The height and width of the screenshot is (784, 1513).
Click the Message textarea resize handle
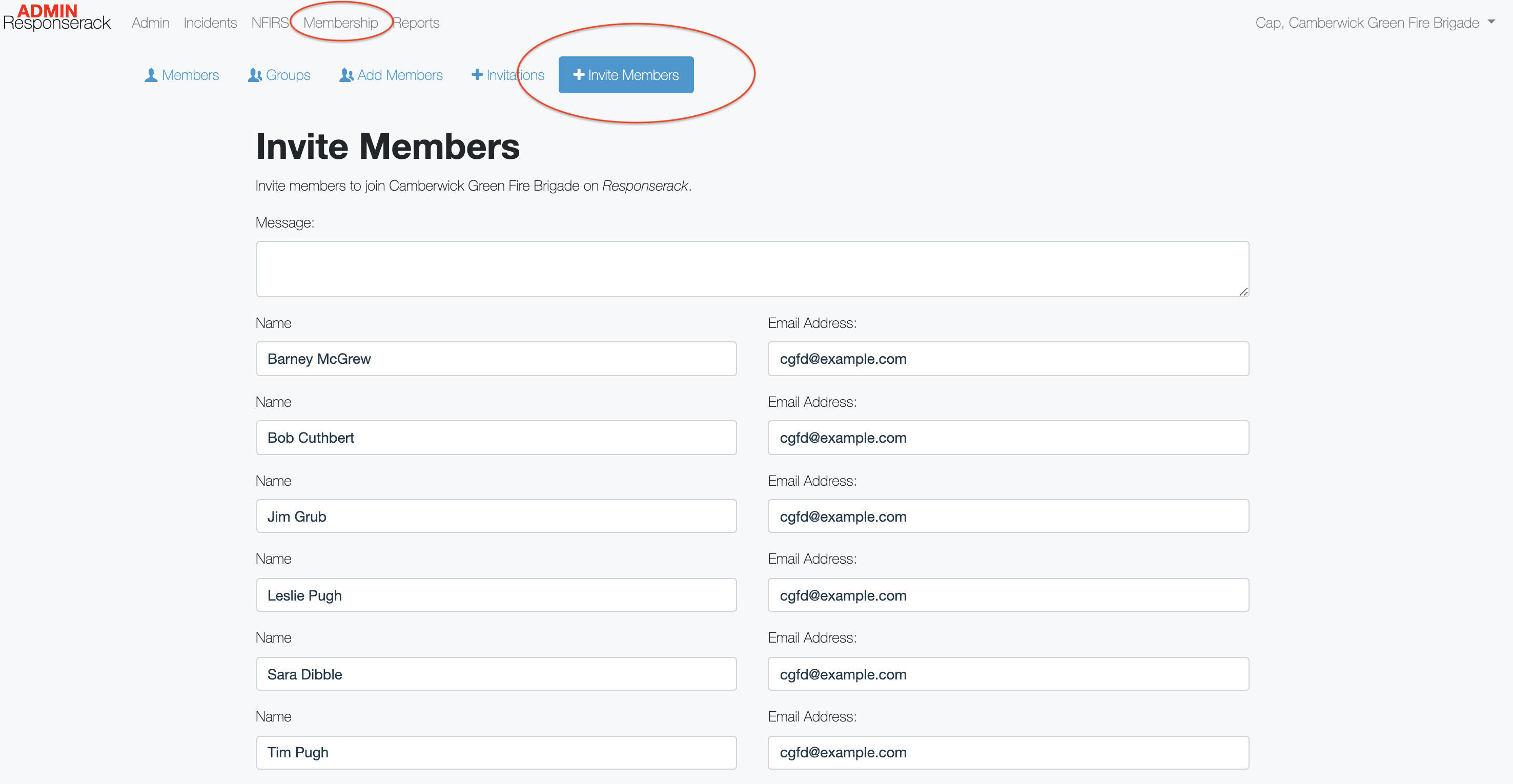pos(1243,291)
